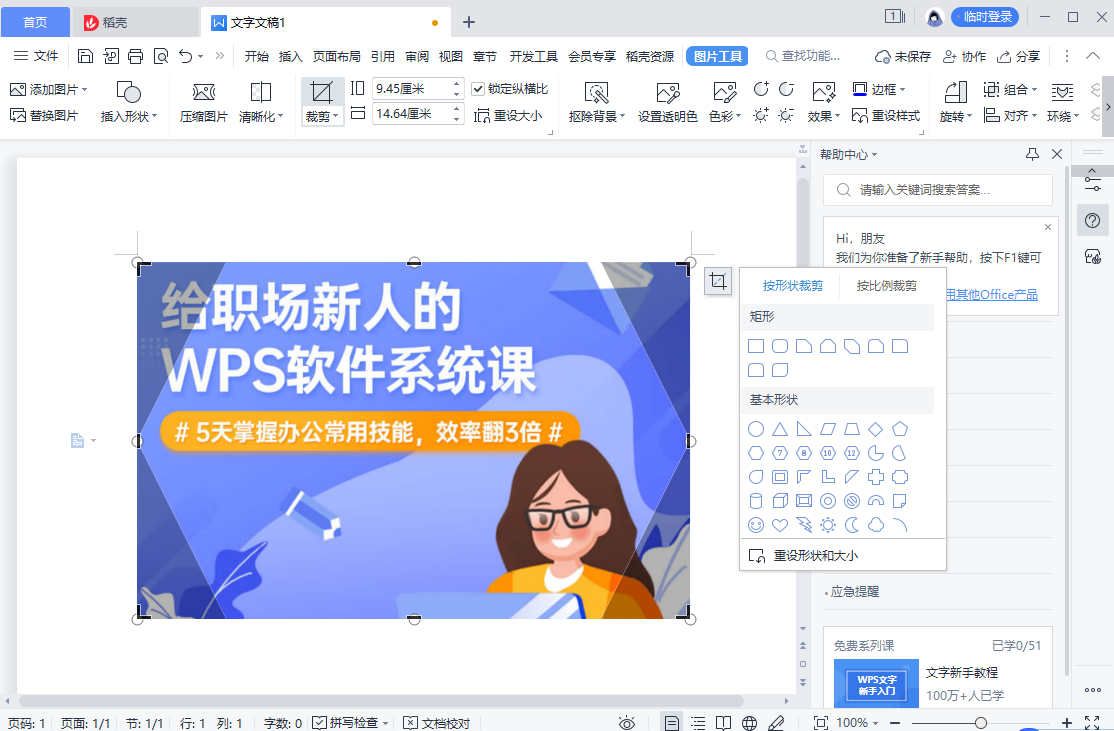The image size is (1114, 731).
Task: Click Reset Size (重设大小) button
Action: pyautogui.click(x=508, y=115)
